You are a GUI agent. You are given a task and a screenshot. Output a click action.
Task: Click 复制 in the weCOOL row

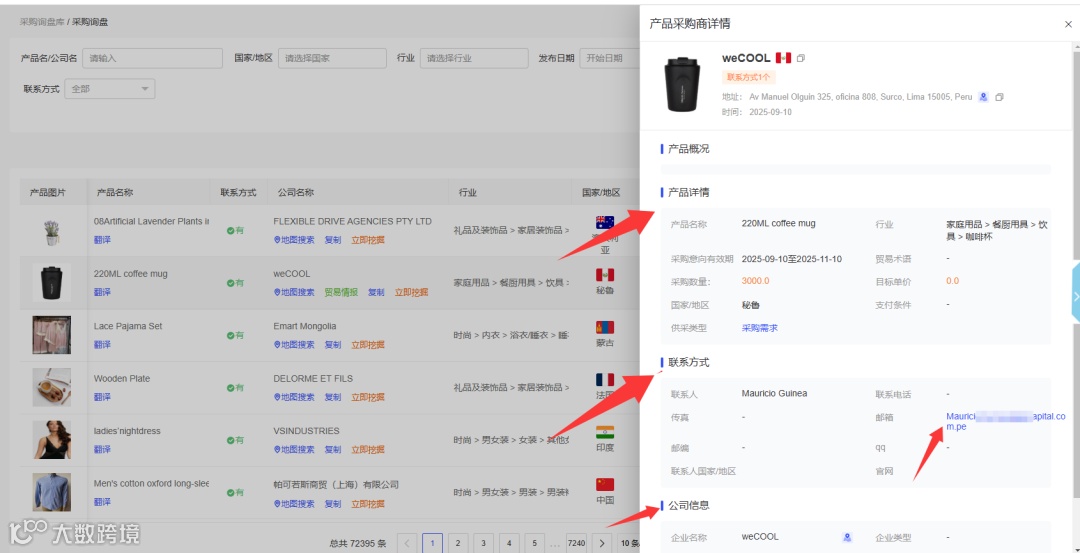click(x=376, y=292)
